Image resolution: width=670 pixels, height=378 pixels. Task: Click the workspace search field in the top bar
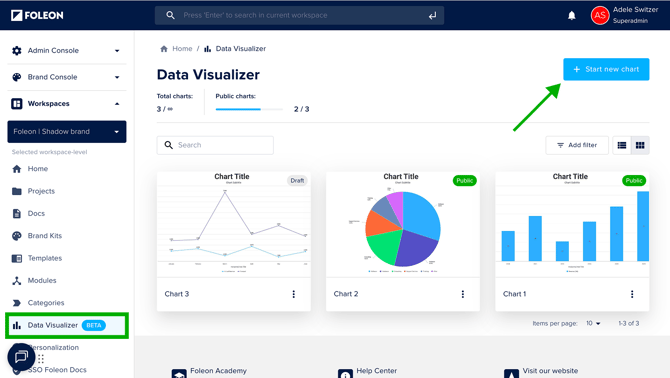pos(299,15)
